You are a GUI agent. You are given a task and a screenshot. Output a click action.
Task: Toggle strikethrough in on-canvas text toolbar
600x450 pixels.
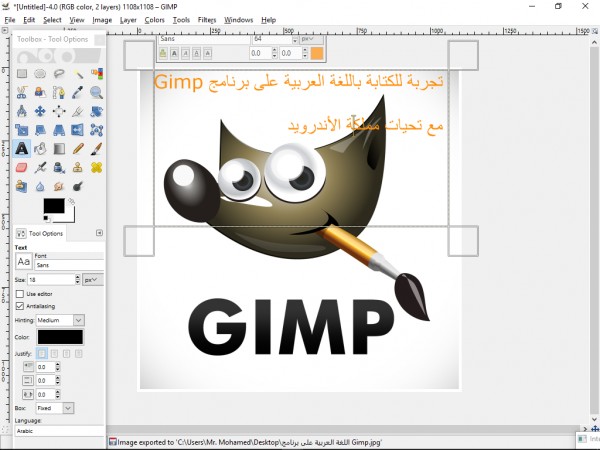pyautogui.click(x=207, y=53)
